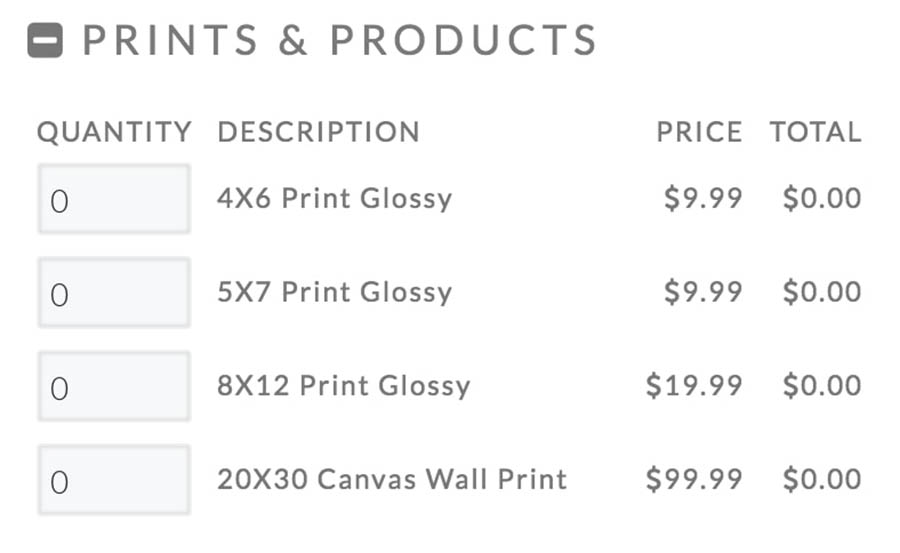Click the Prints & Products heading
Image resolution: width=900 pixels, height=553 pixels.
[339, 41]
